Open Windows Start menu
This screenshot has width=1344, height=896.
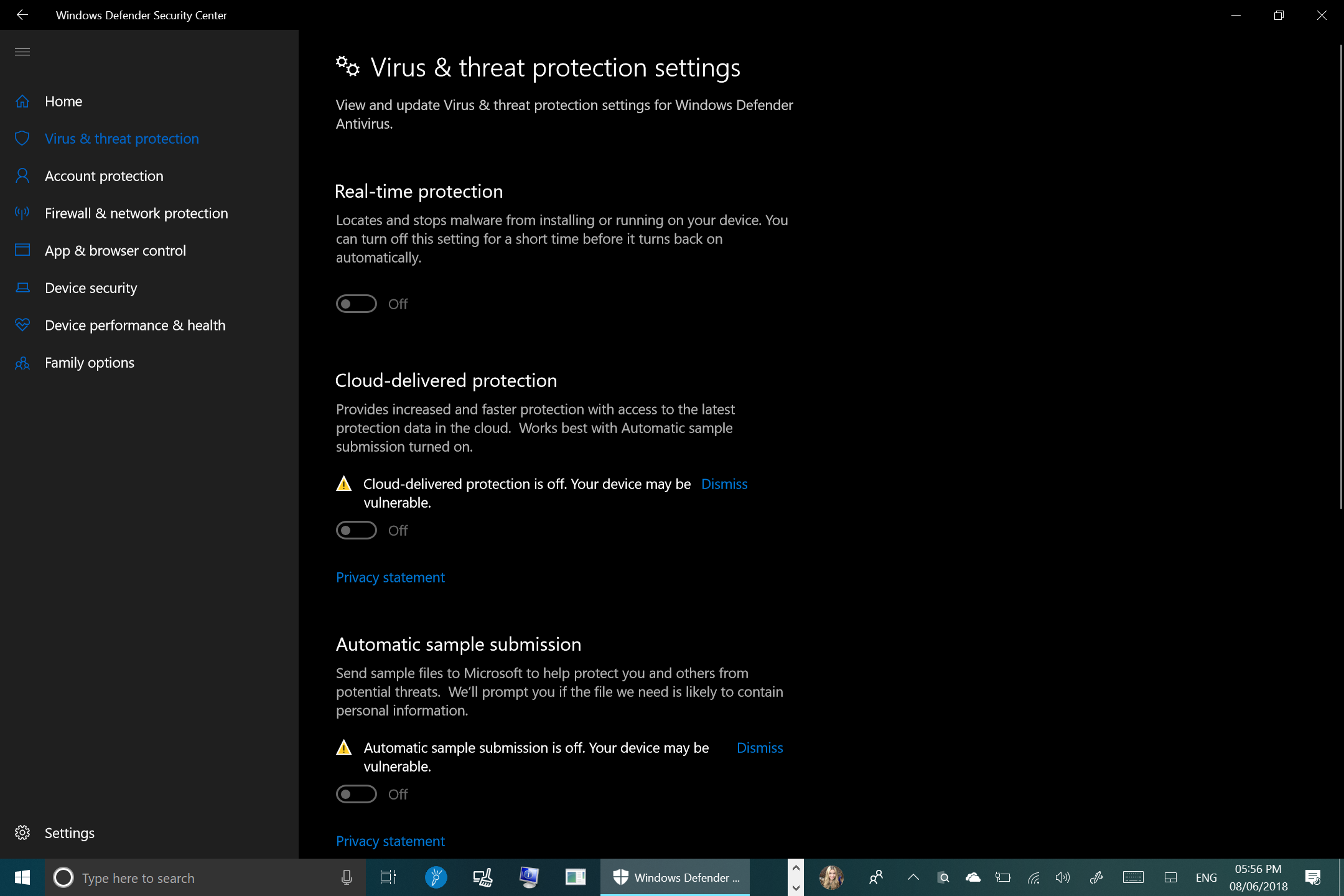coord(22,877)
